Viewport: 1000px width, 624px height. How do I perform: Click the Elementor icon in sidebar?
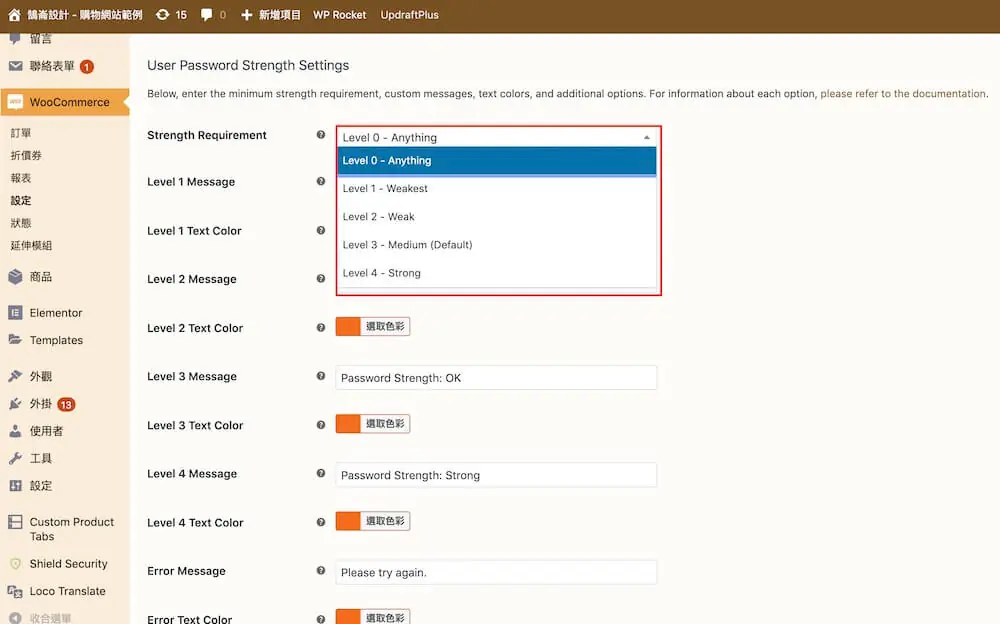tap(15, 313)
